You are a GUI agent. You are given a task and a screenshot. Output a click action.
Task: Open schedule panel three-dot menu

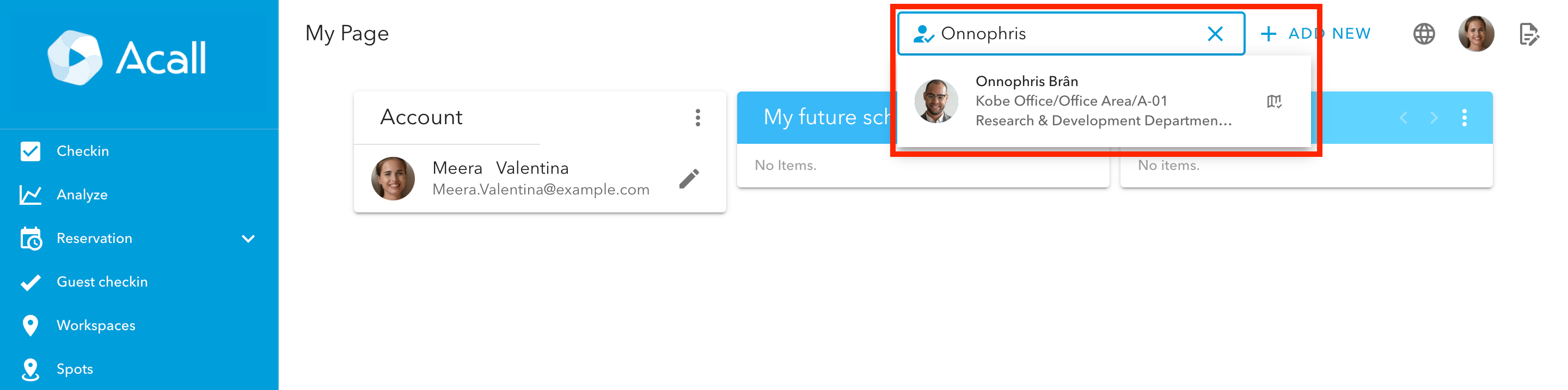pyautogui.click(x=1464, y=118)
